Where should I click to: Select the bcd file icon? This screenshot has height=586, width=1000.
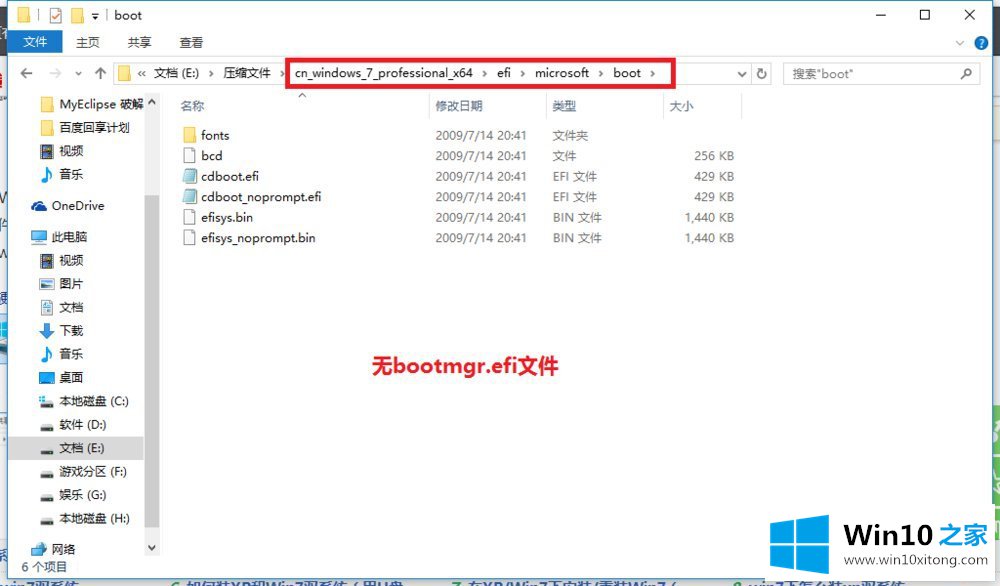(x=189, y=156)
